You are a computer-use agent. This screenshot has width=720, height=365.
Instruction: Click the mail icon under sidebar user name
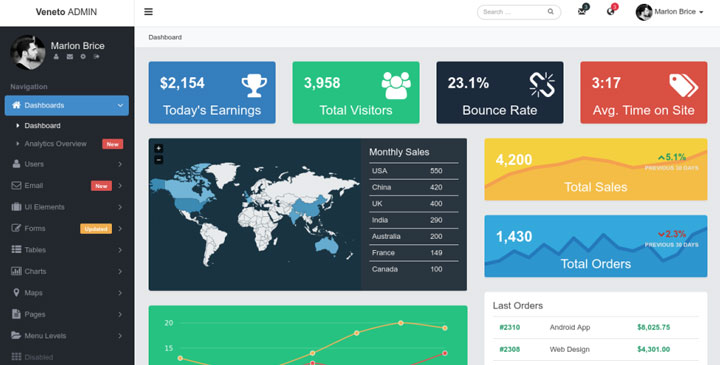pyautogui.click(x=70, y=57)
